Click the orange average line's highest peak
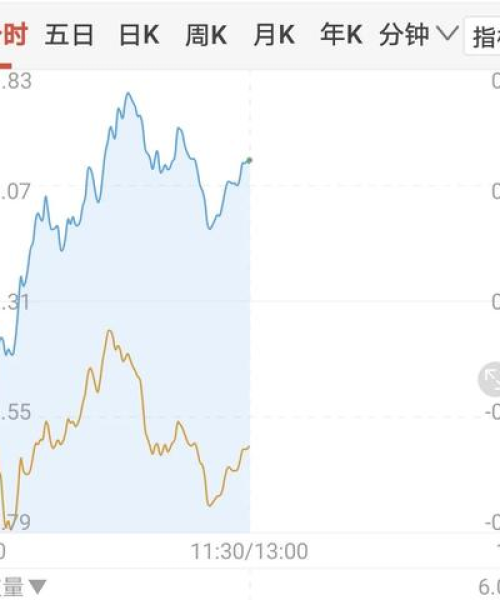 point(110,331)
